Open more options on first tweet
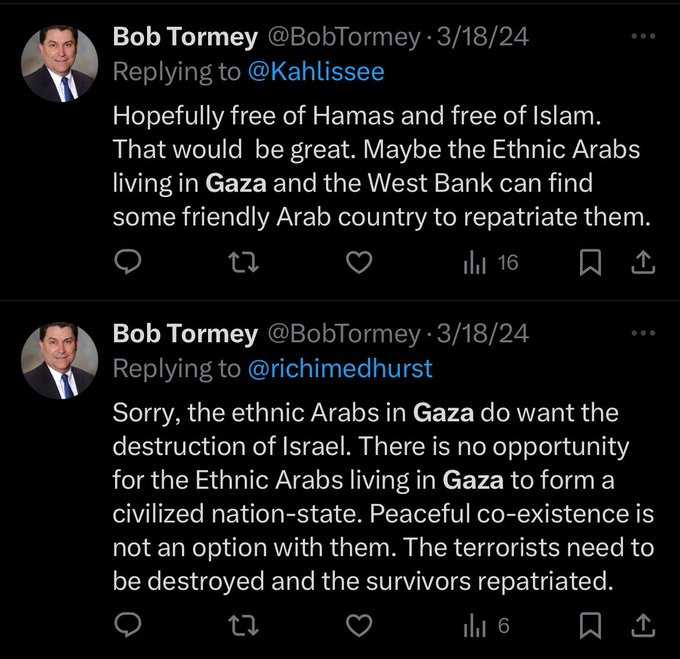 point(644,37)
